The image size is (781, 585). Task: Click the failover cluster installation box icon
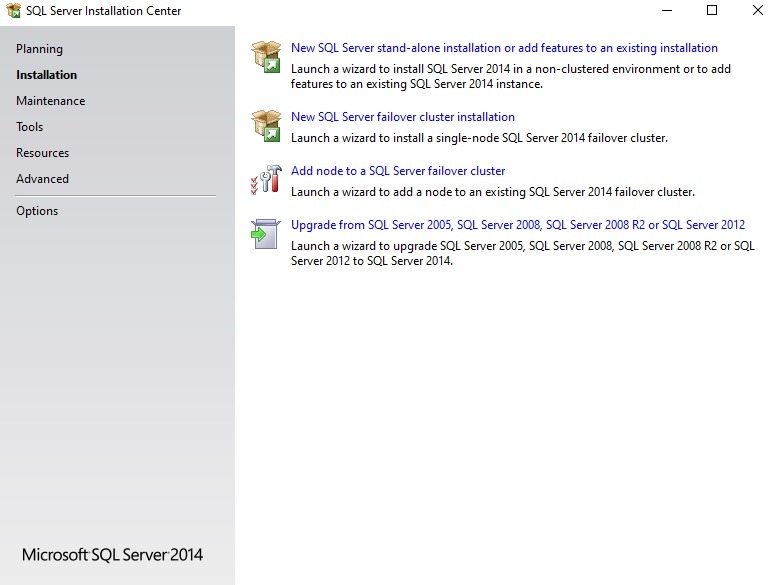point(266,126)
